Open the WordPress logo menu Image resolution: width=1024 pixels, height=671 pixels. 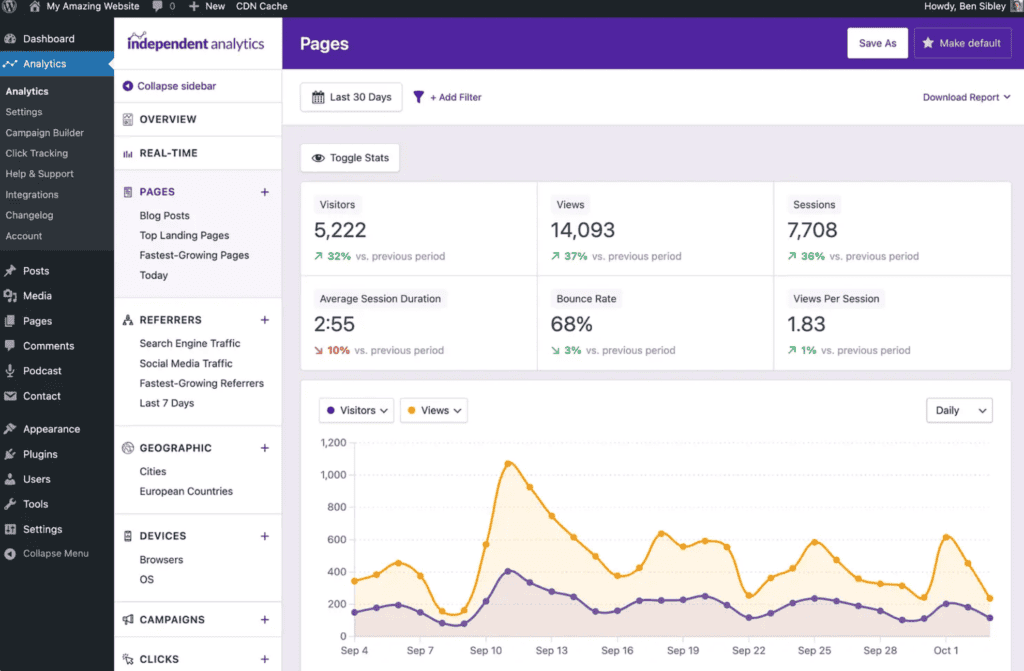(x=11, y=7)
